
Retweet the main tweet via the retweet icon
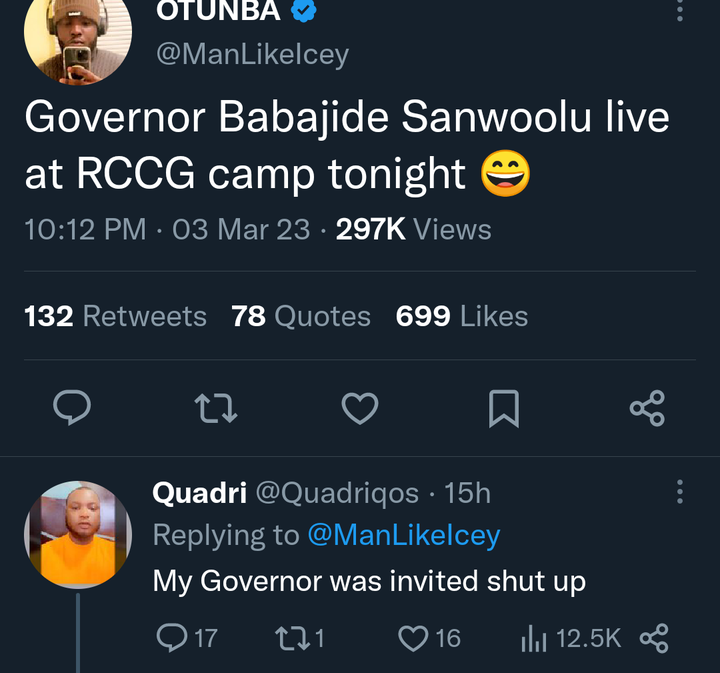[x=215, y=408]
